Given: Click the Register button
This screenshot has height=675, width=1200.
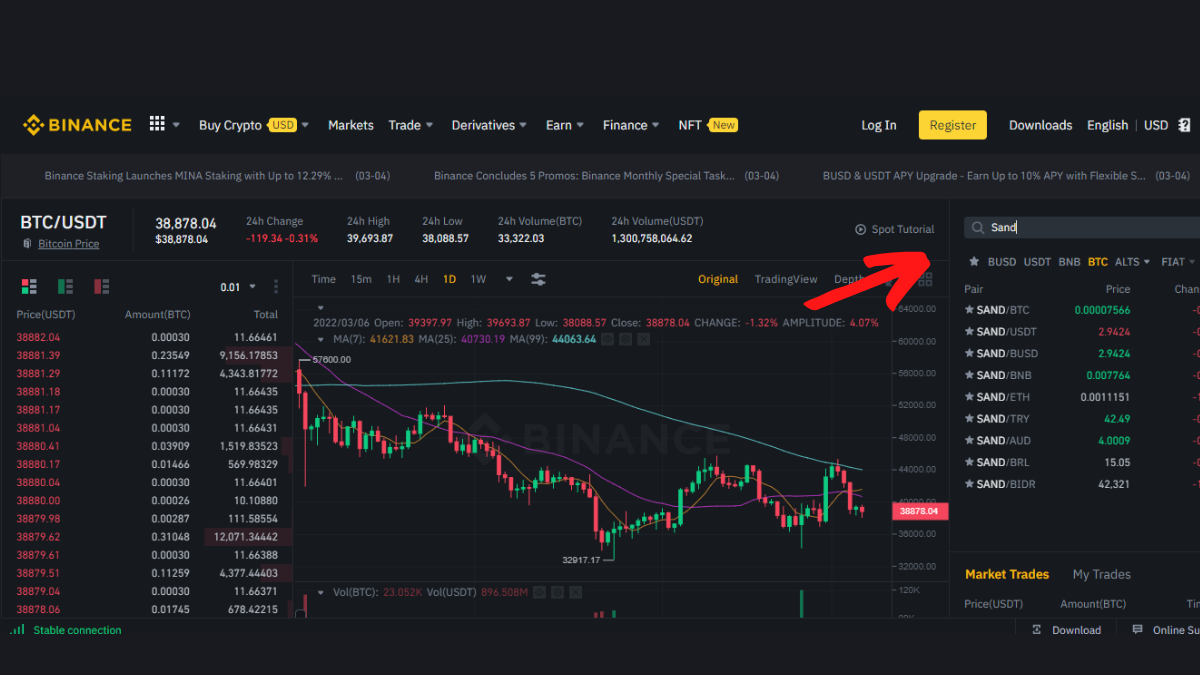Looking at the screenshot, I should [x=953, y=125].
